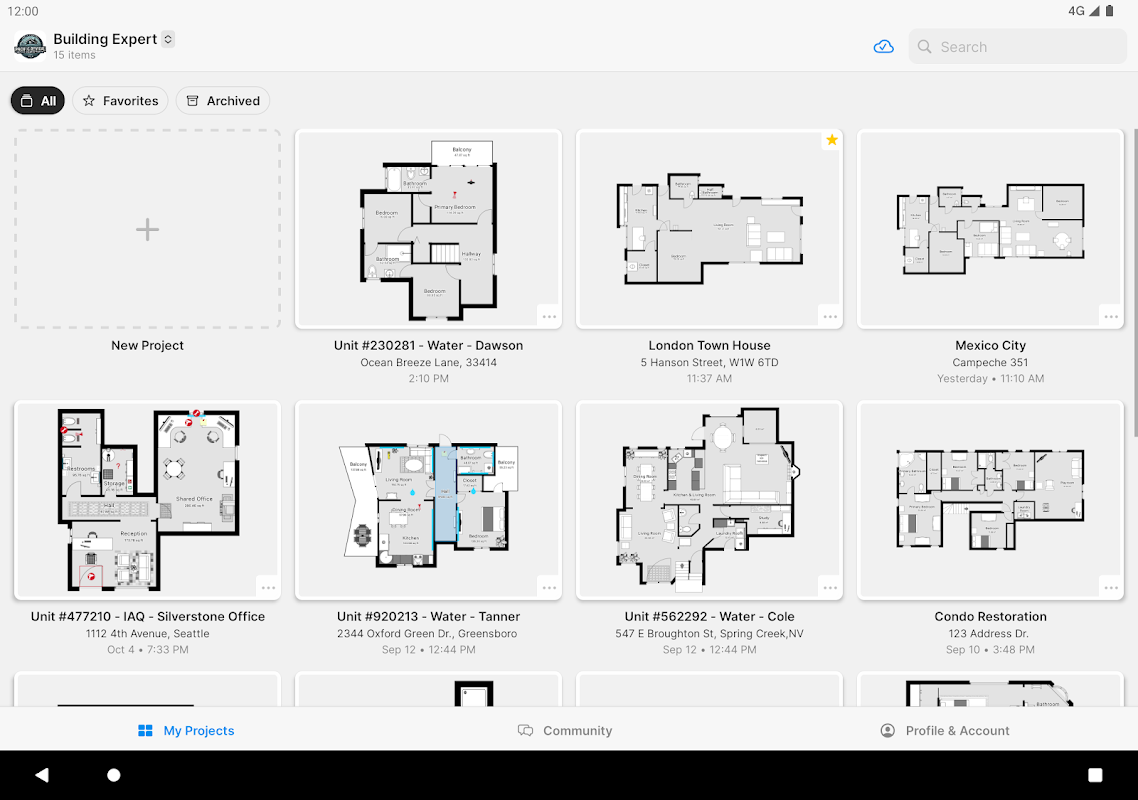This screenshot has height=800, width=1138.
Task: Tap the Android back navigation button
Action: tap(42, 775)
